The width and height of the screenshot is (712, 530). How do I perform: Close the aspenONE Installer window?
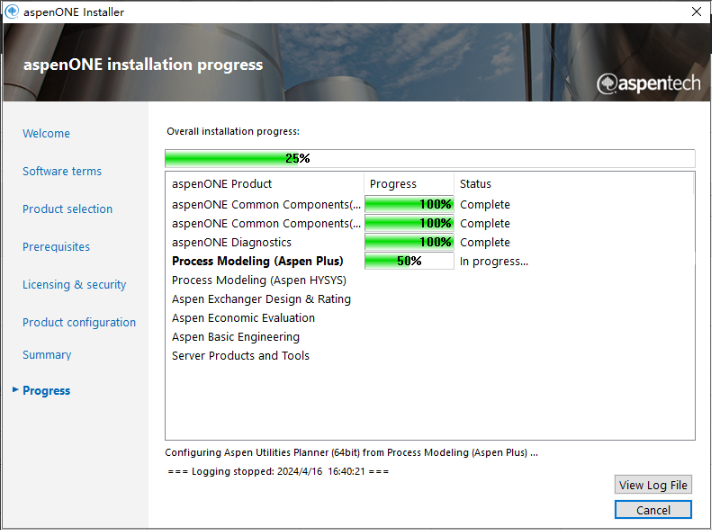[696, 11]
